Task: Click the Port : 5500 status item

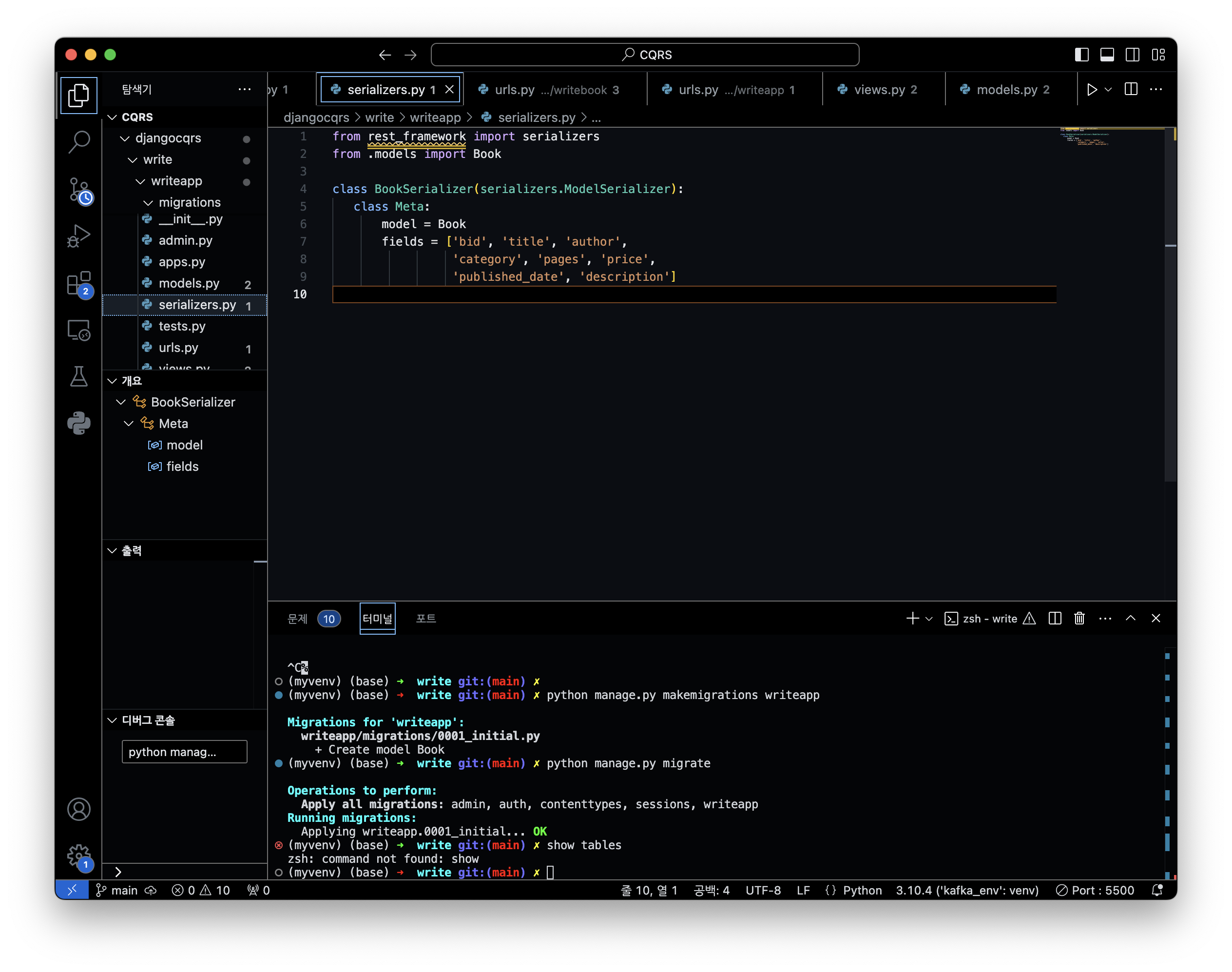Action: pyautogui.click(x=1095, y=890)
